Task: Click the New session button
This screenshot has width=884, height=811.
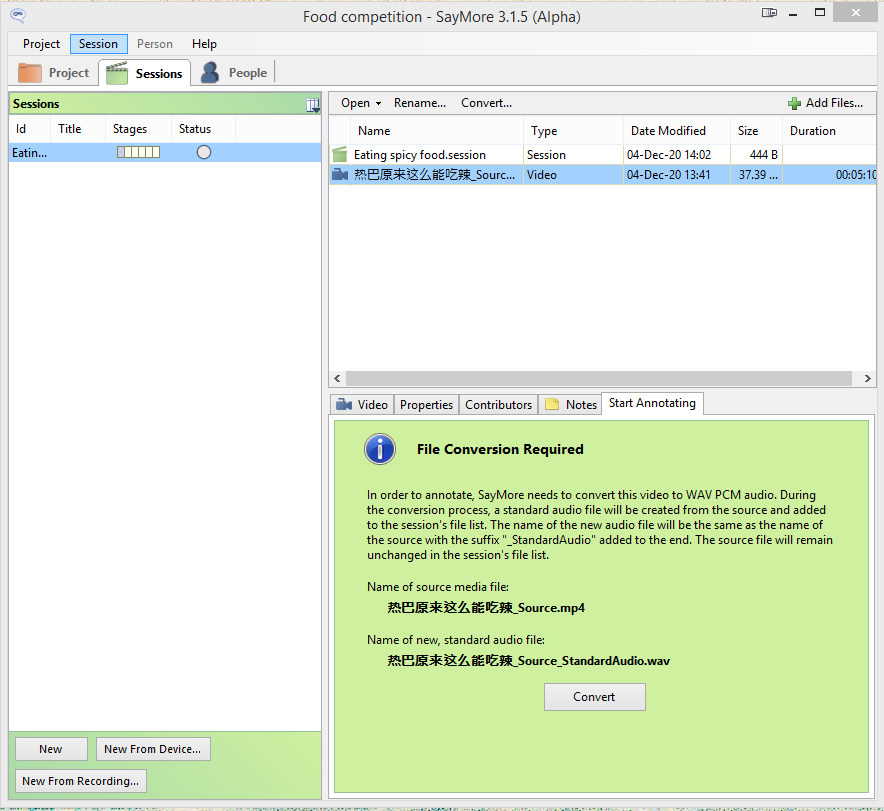Action: [x=51, y=749]
